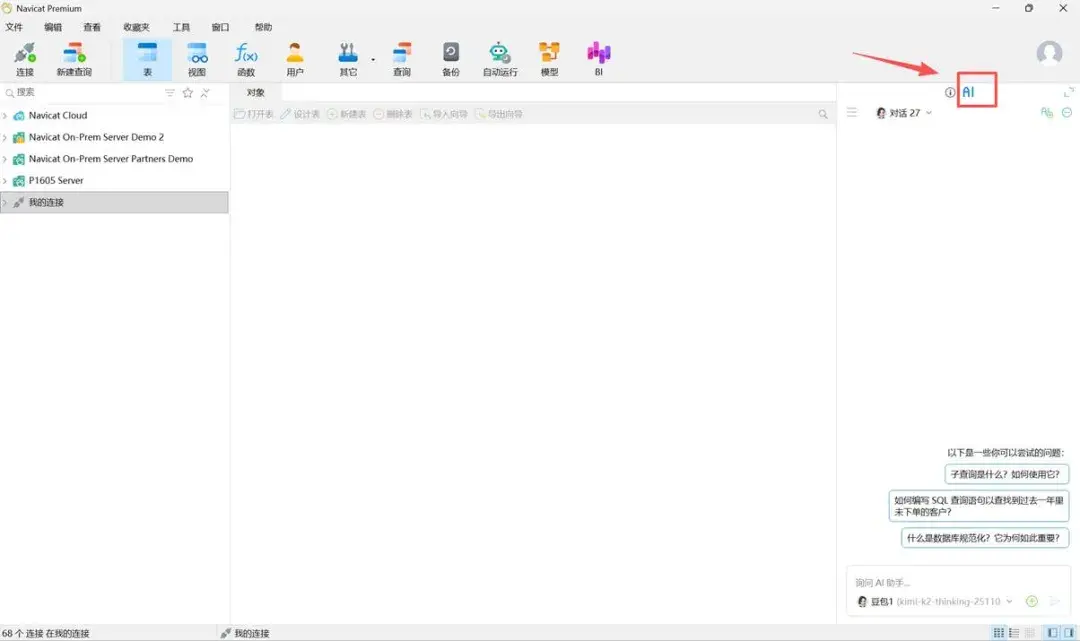Expand the Navicat On-Prem Server Demo 2 node

pyautogui.click(x=5, y=138)
